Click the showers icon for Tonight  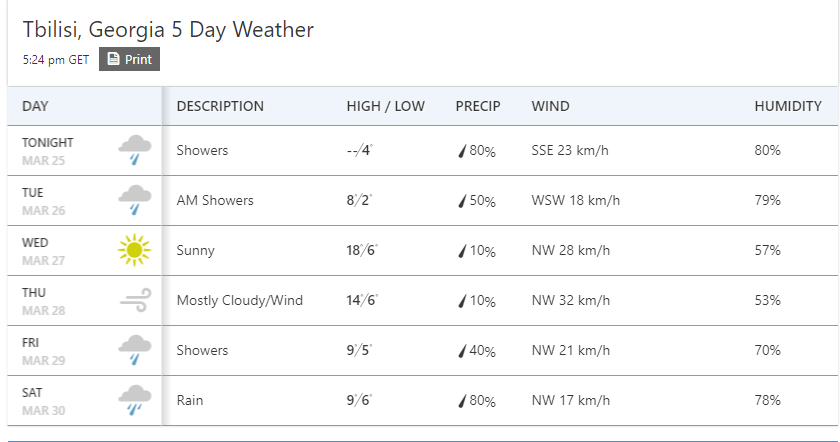click(x=134, y=150)
